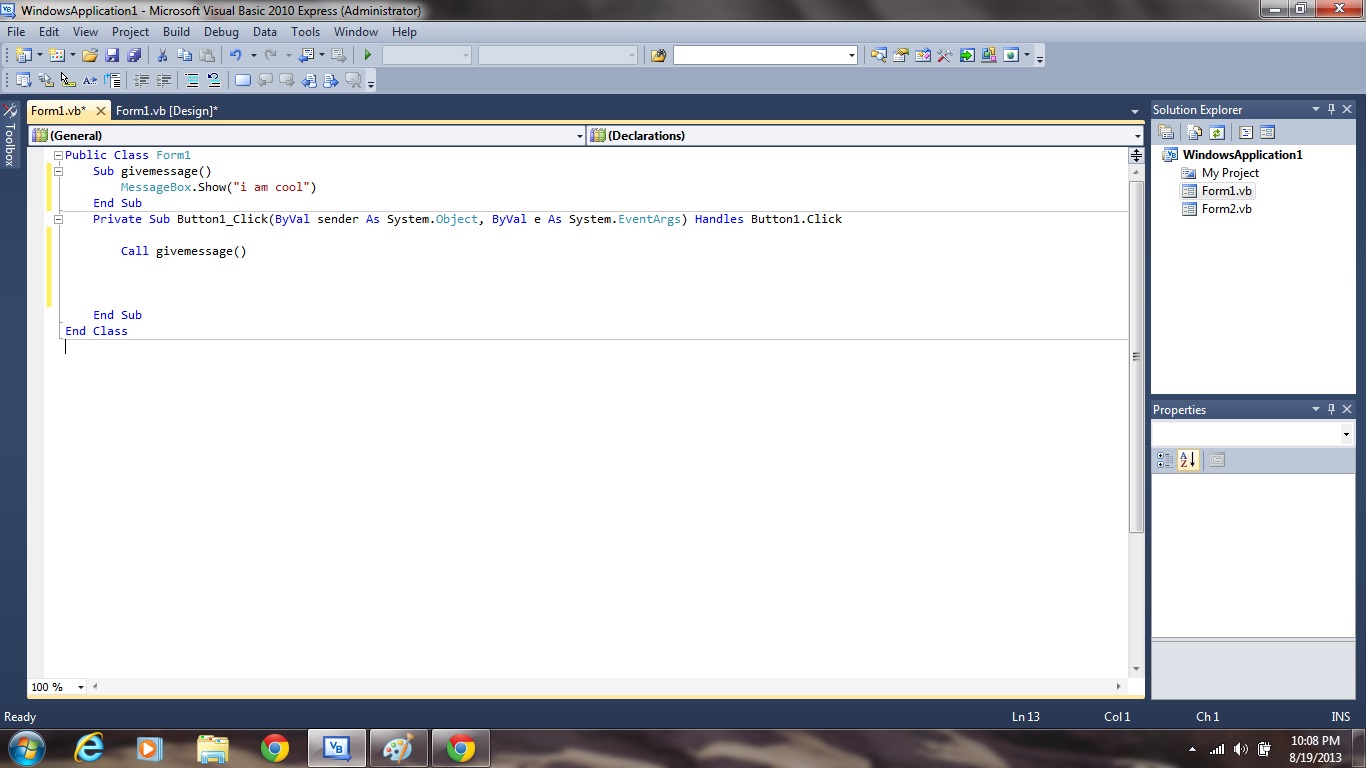Open the editor zoom level control showing 100%
Viewport: 1366px width, 768px height.
click(x=55, y=687)
